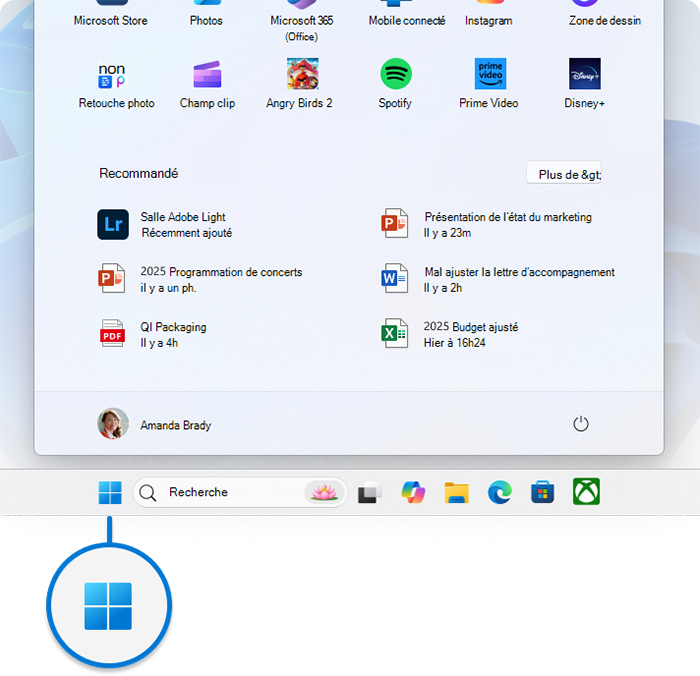Screen dimensions: 700x676
Task: Open Microsoft Store from the taskbar
Action: click(542, 492)
